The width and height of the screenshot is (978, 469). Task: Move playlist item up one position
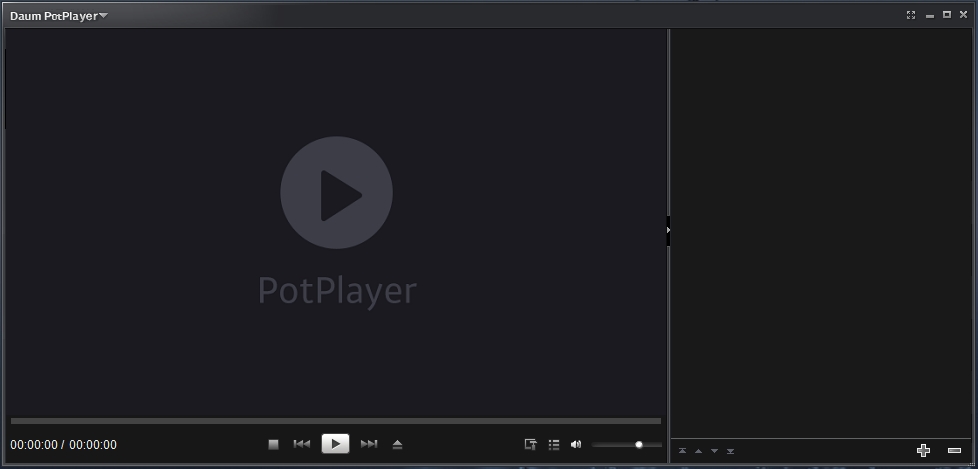coord(698,452)
